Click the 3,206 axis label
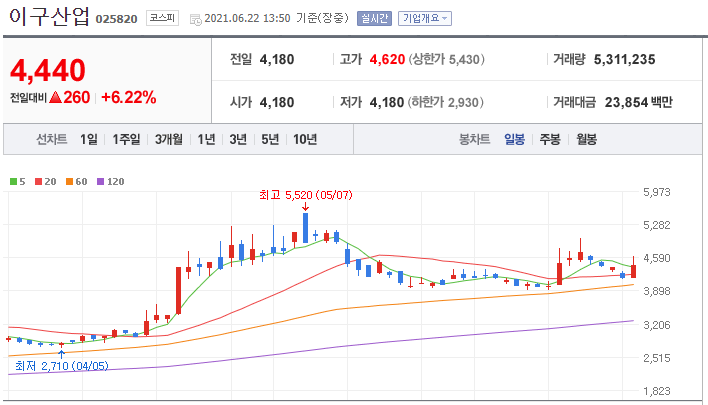The height and width of the screenshot is (405, 708). 657,325
